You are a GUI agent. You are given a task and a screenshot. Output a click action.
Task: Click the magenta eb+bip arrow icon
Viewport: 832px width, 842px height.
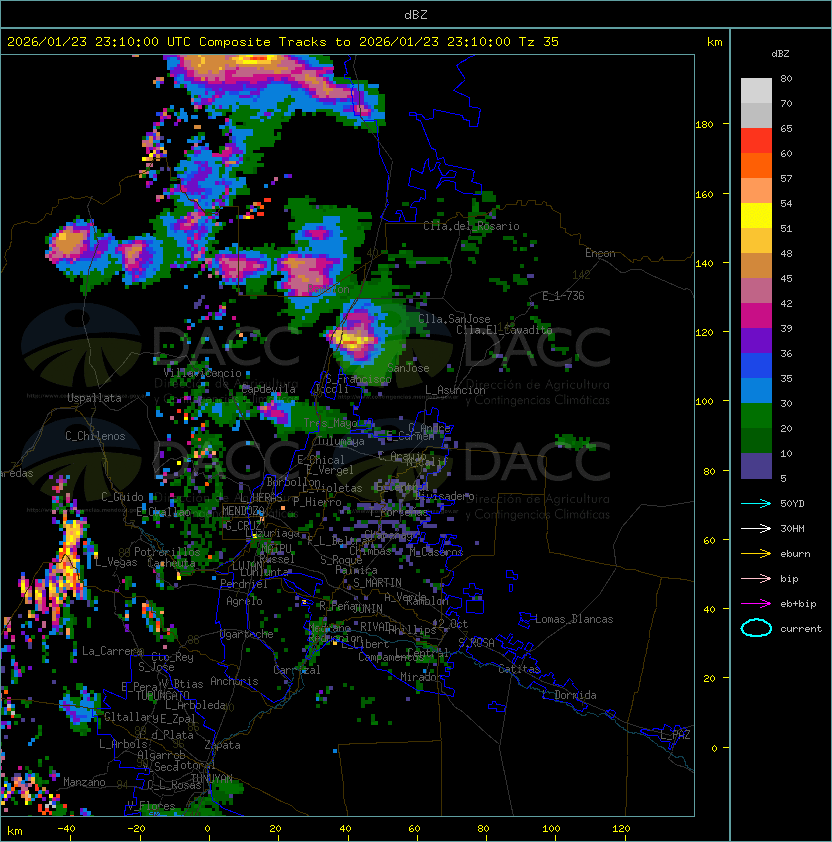coord(756,603)
